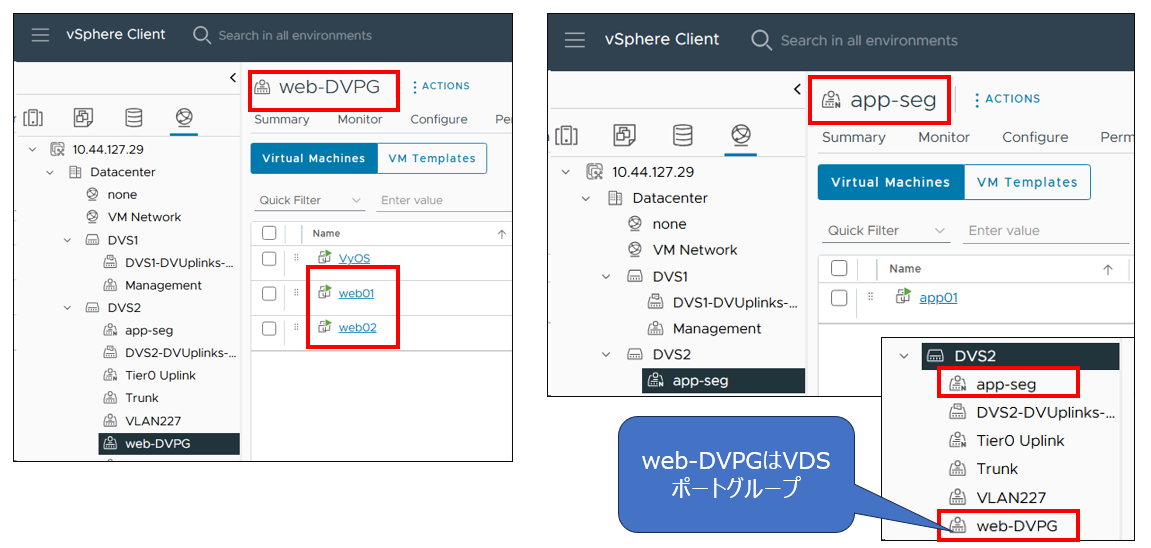Click web02 virtual machine icon in list
Screen dimensions: 1151x548
pos(325,327)
